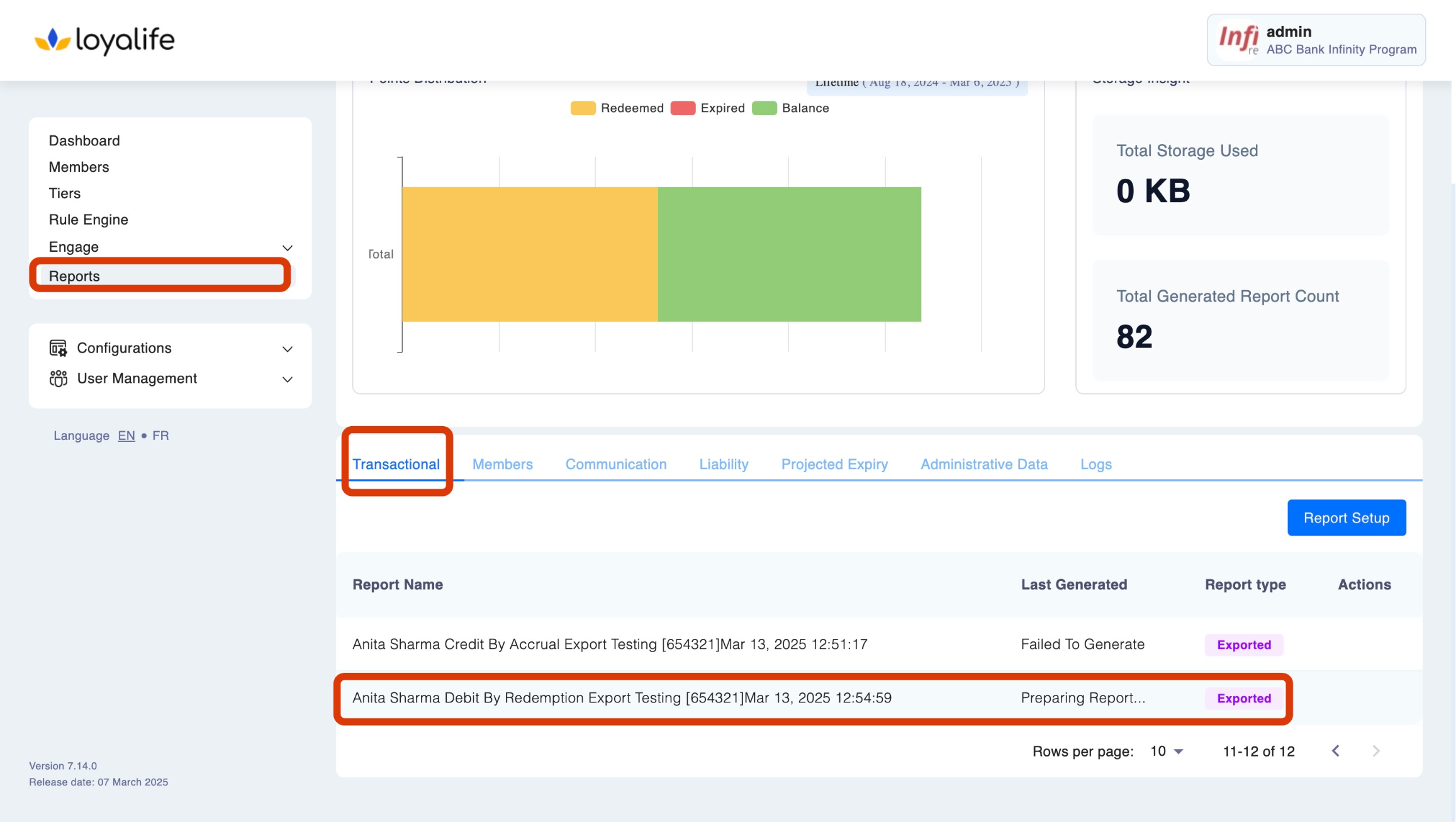Select Rule Engine in sidebar
The height and width of the screenshot is (822, 1456).
(x=89, y=220)
